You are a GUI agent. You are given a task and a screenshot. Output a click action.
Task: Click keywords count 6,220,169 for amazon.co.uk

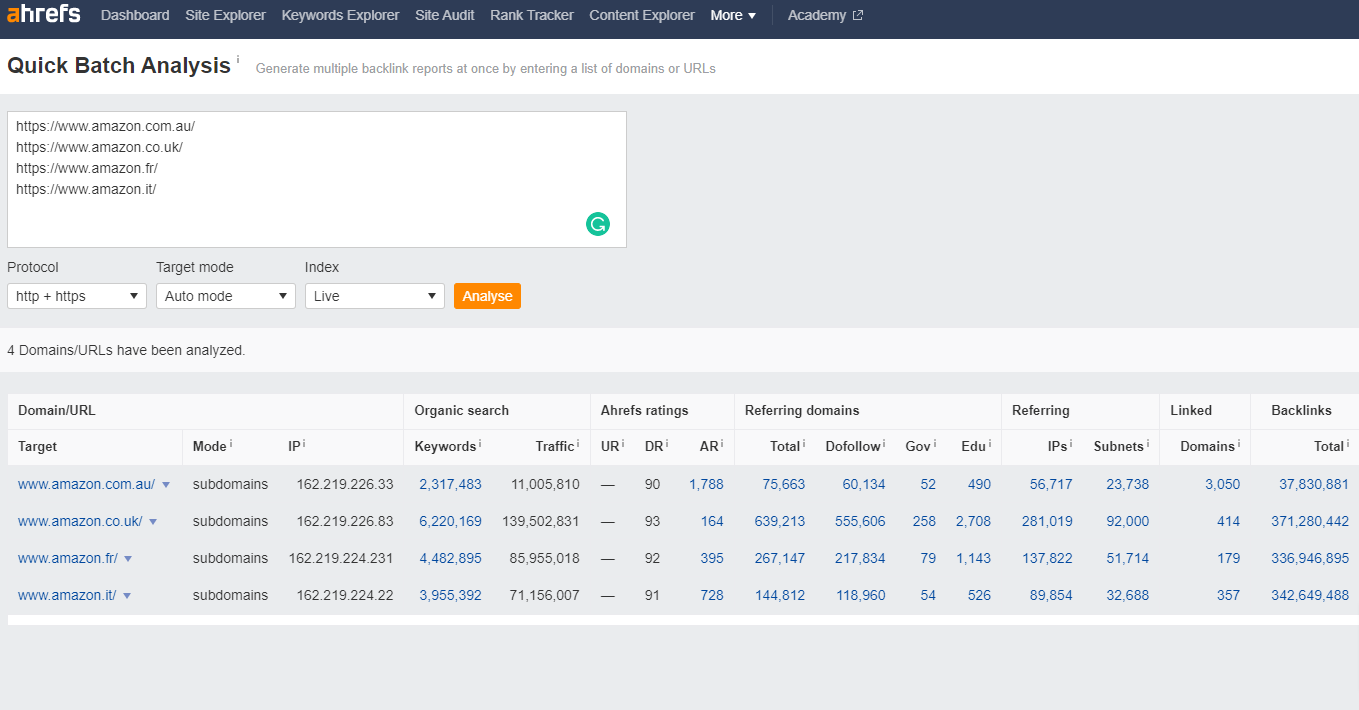click(x=450, y=521)
